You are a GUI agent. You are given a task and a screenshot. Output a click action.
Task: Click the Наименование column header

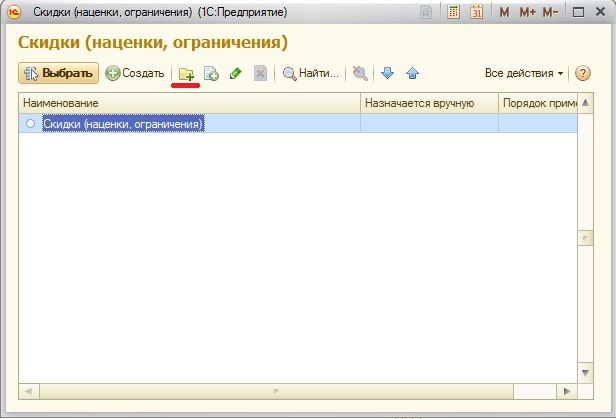pyautogui.click(x=190, y=104)
